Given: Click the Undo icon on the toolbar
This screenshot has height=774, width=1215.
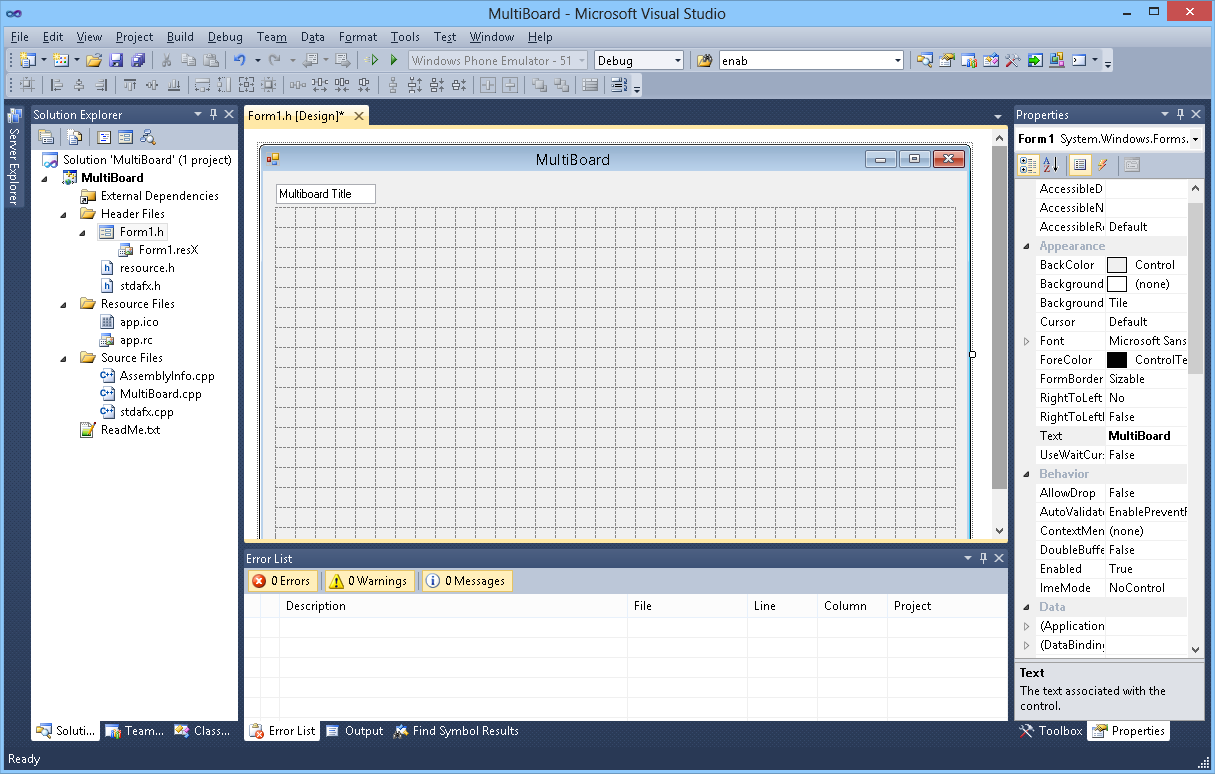Looking at the screenshot, I should coord(240,60).
